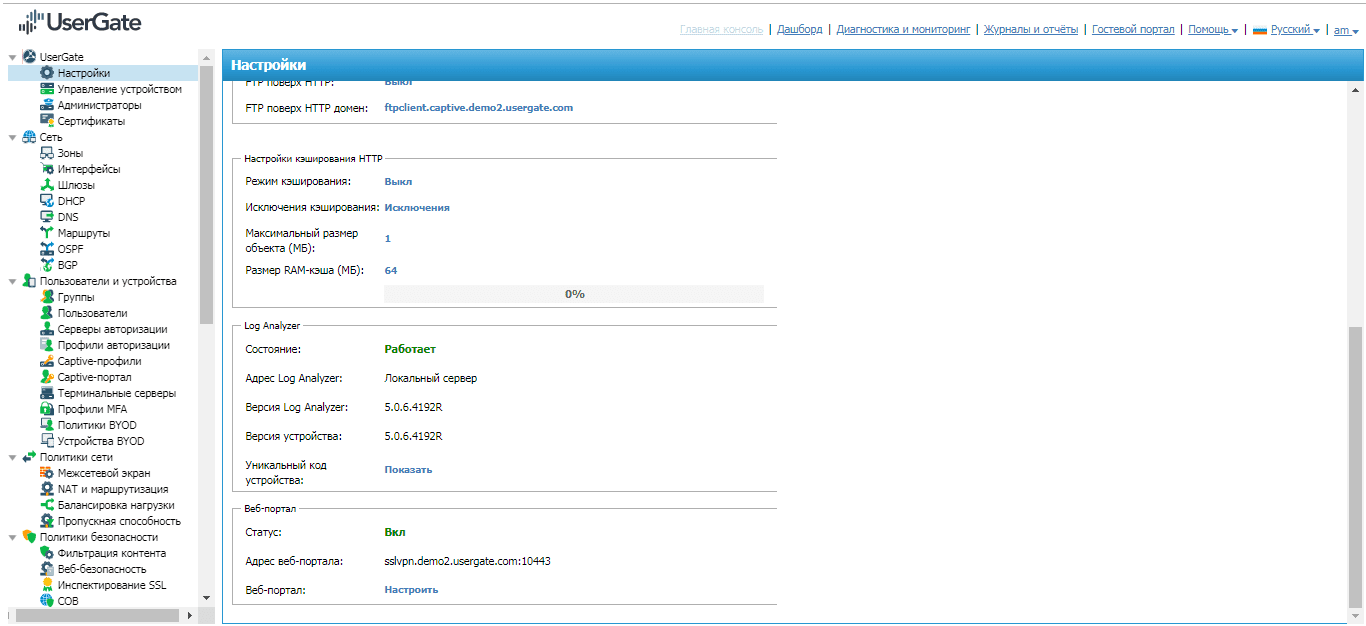1366x626 pixels.
Task: Click the 0% cache usage progress bar
Action: click(574, 294)
